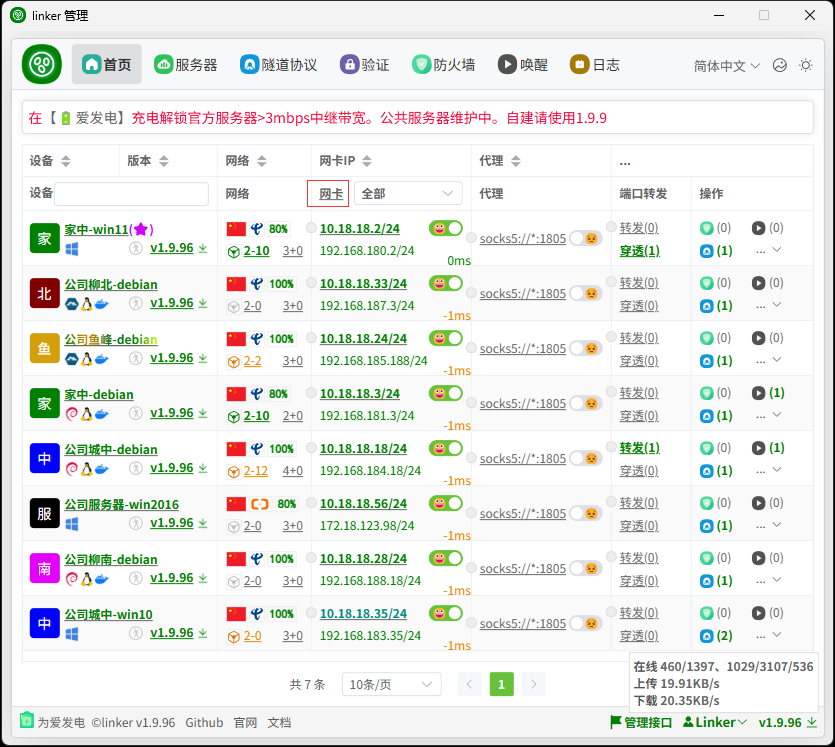This screenshot has height=747, width=835.
Task: Disable network card switch for 10.18.18.2/24
Action: [446, 228]
